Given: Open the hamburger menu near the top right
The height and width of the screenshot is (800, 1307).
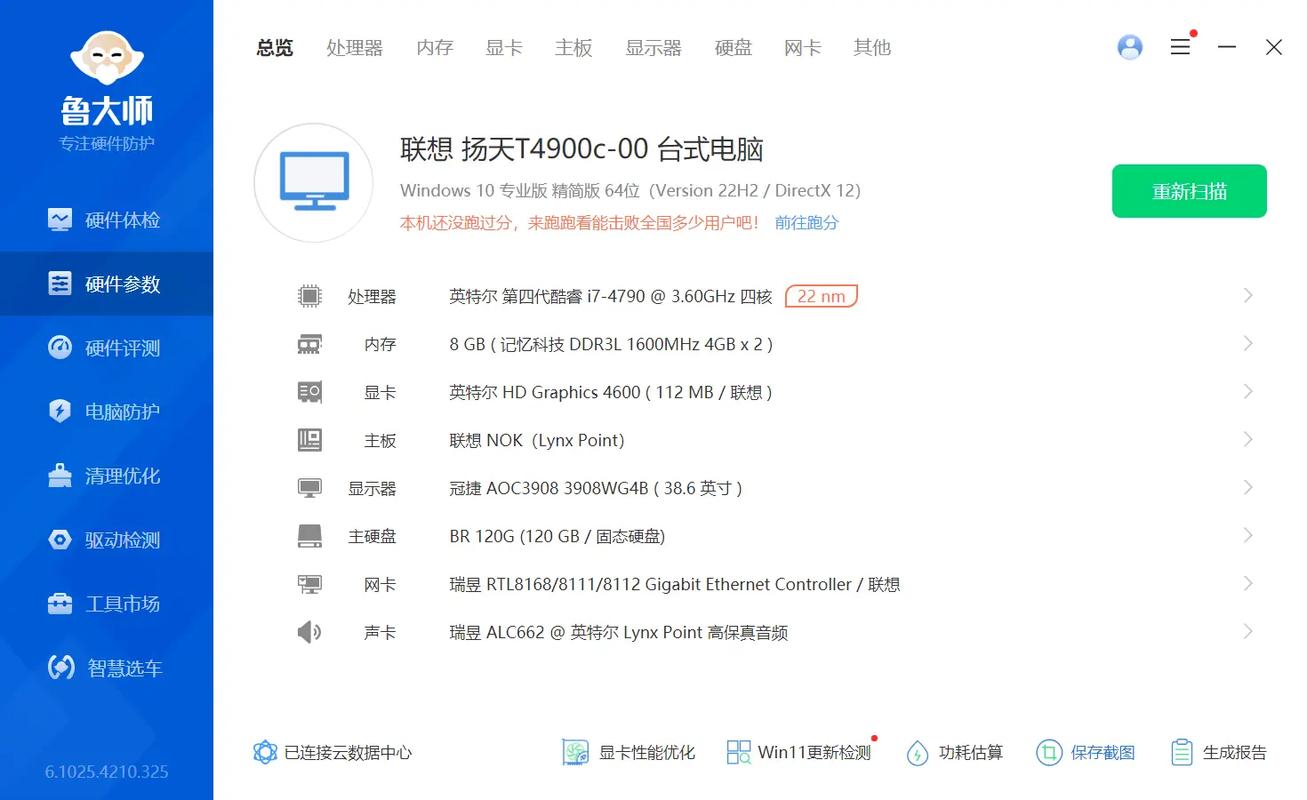Looking at the screenshot, I should coord(1180,46).
